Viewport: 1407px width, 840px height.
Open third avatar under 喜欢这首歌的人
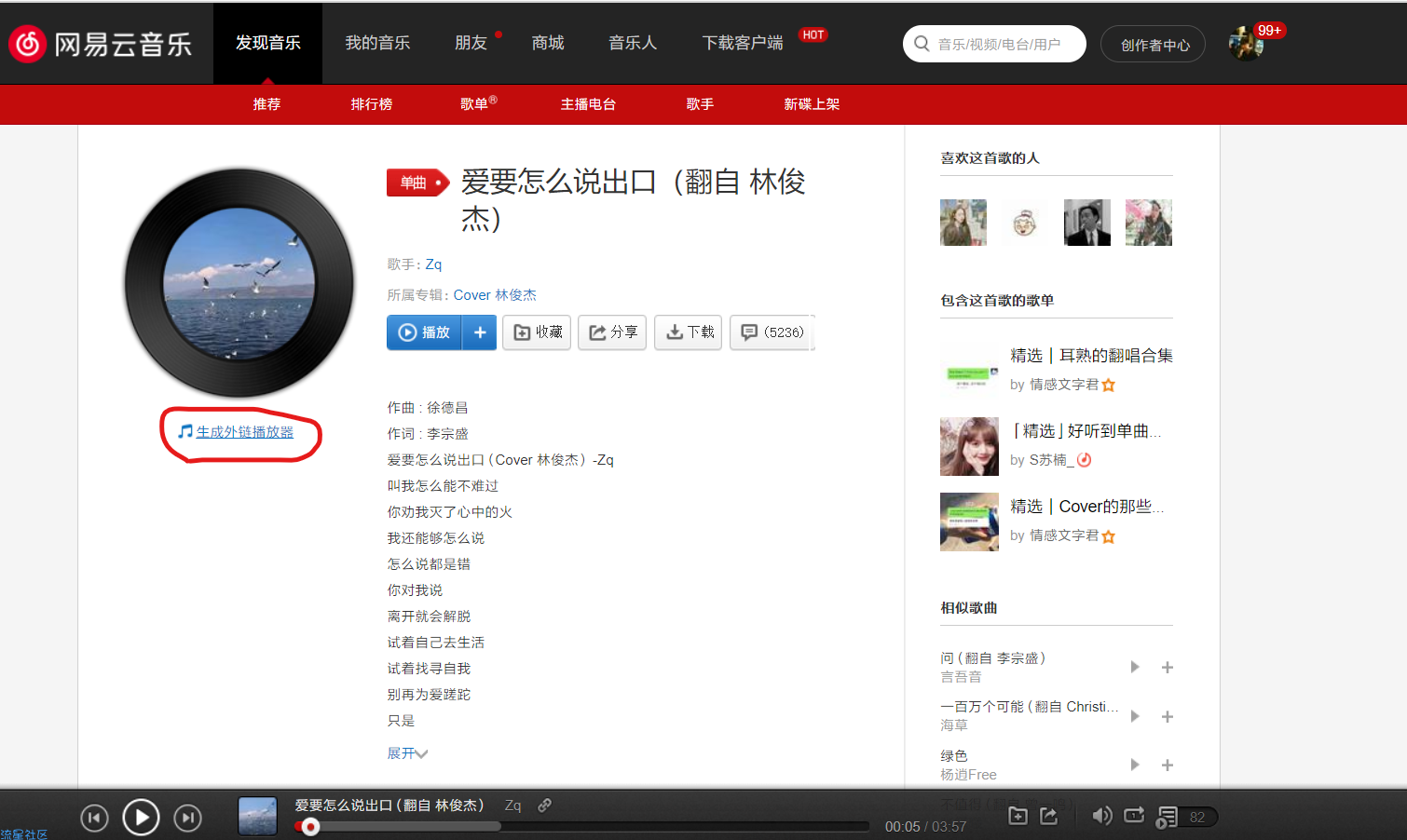[1087, 223]
